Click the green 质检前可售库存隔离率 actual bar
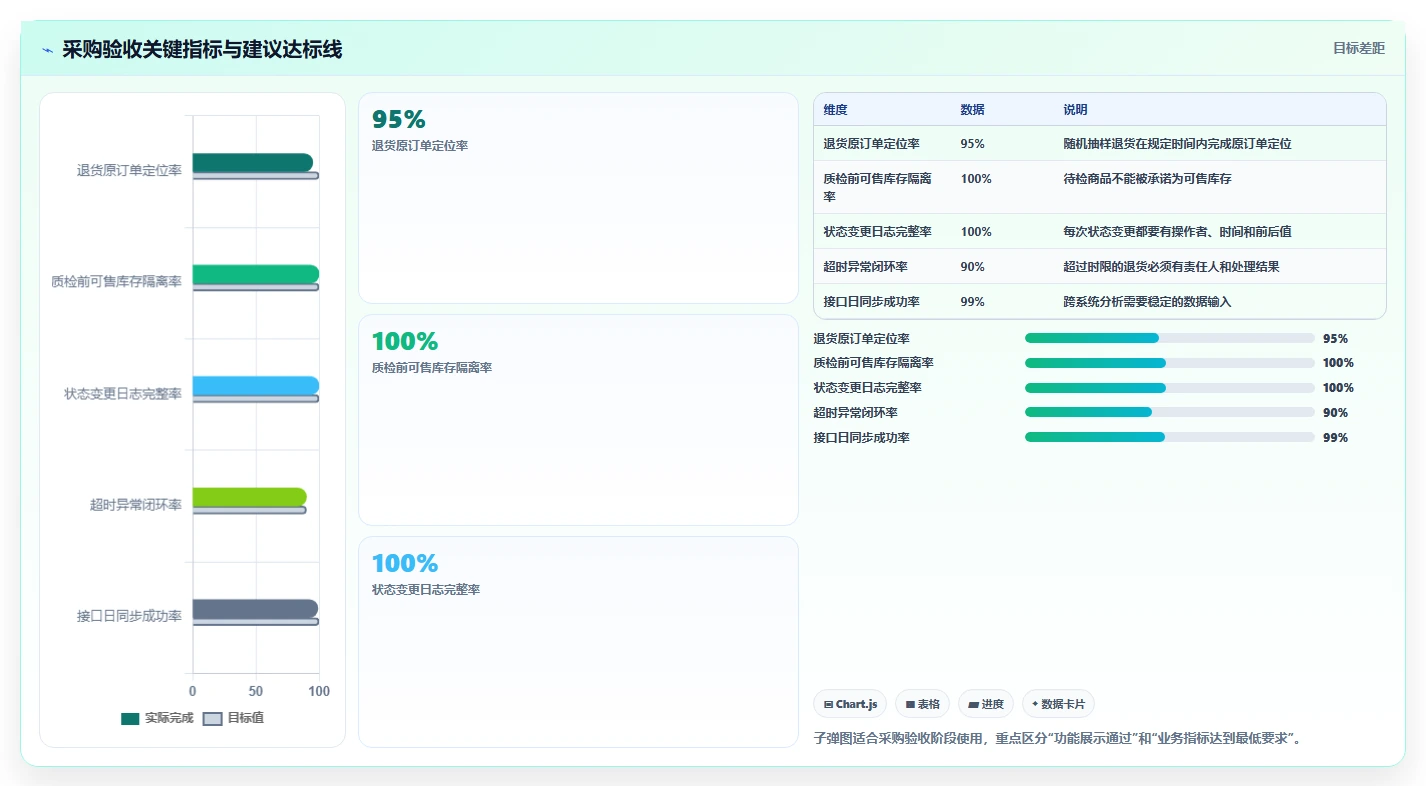The image size is (1426, 786). coord(256,274)
